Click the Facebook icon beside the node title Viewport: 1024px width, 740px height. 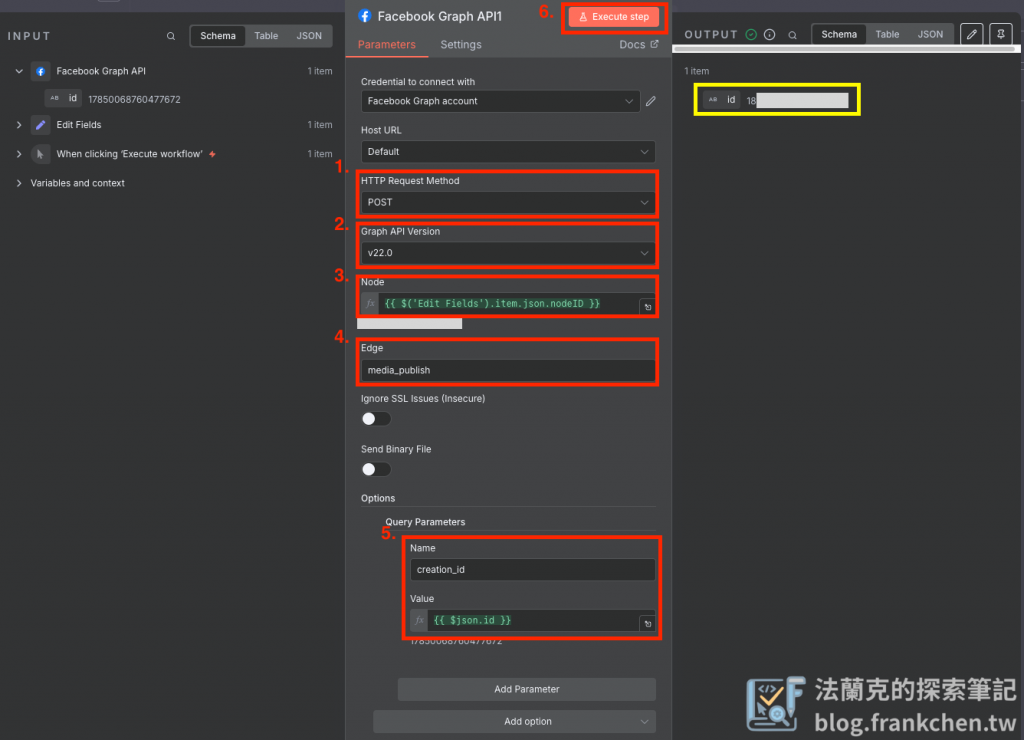[x=365, y=16]
